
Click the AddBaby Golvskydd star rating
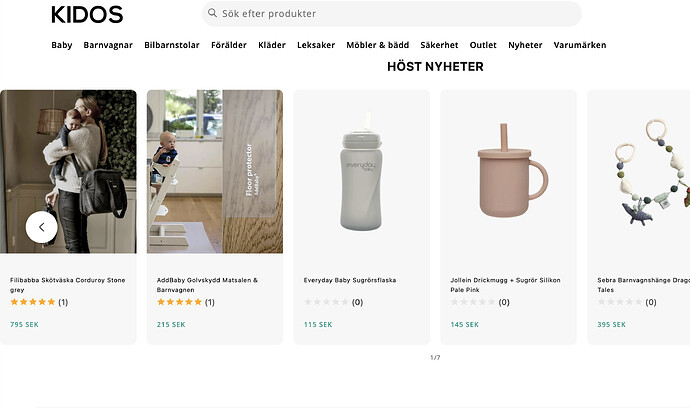(180, 302)
